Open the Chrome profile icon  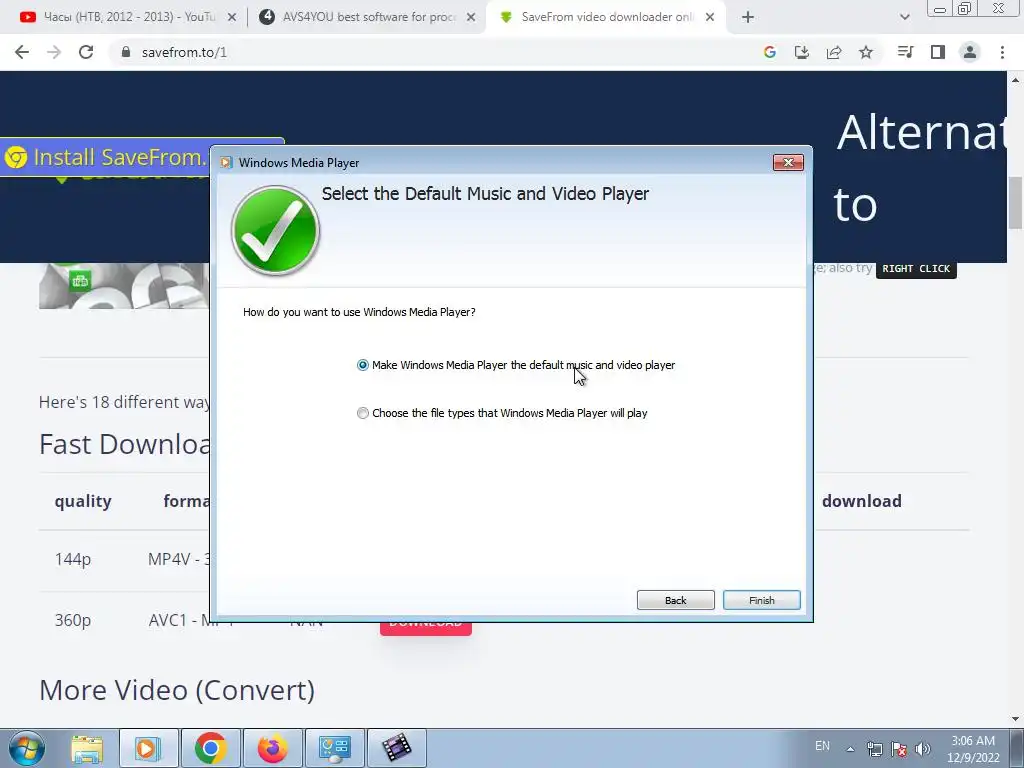(x=970, y=52)
